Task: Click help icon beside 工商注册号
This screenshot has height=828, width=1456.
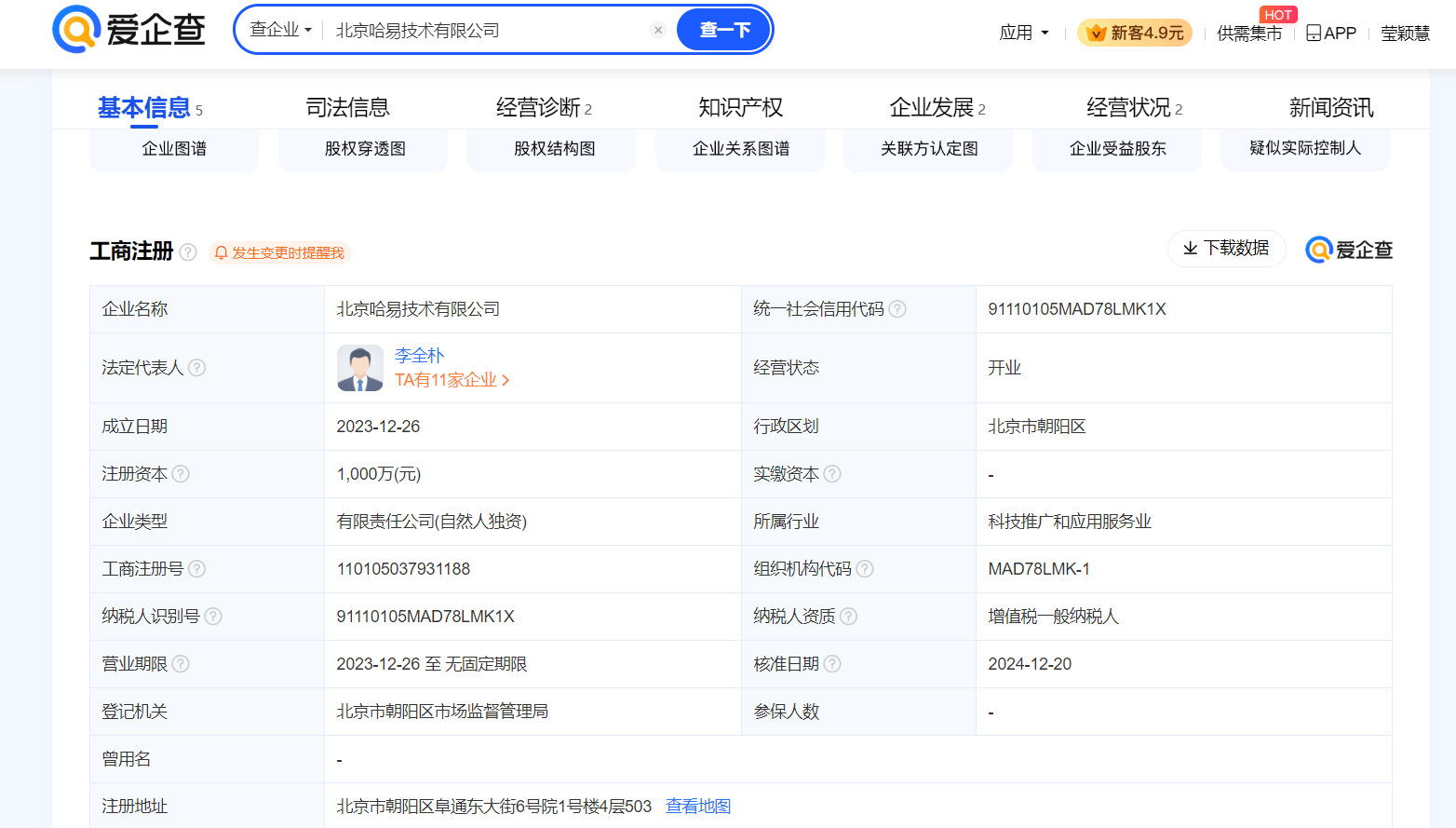Action: coord(196,569)
